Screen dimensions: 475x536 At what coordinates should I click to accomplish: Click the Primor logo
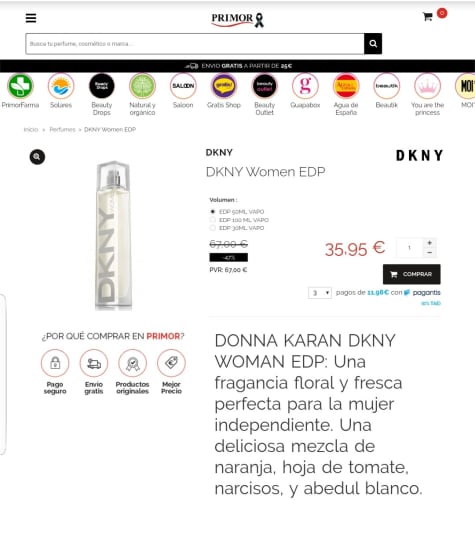point(238,19)
